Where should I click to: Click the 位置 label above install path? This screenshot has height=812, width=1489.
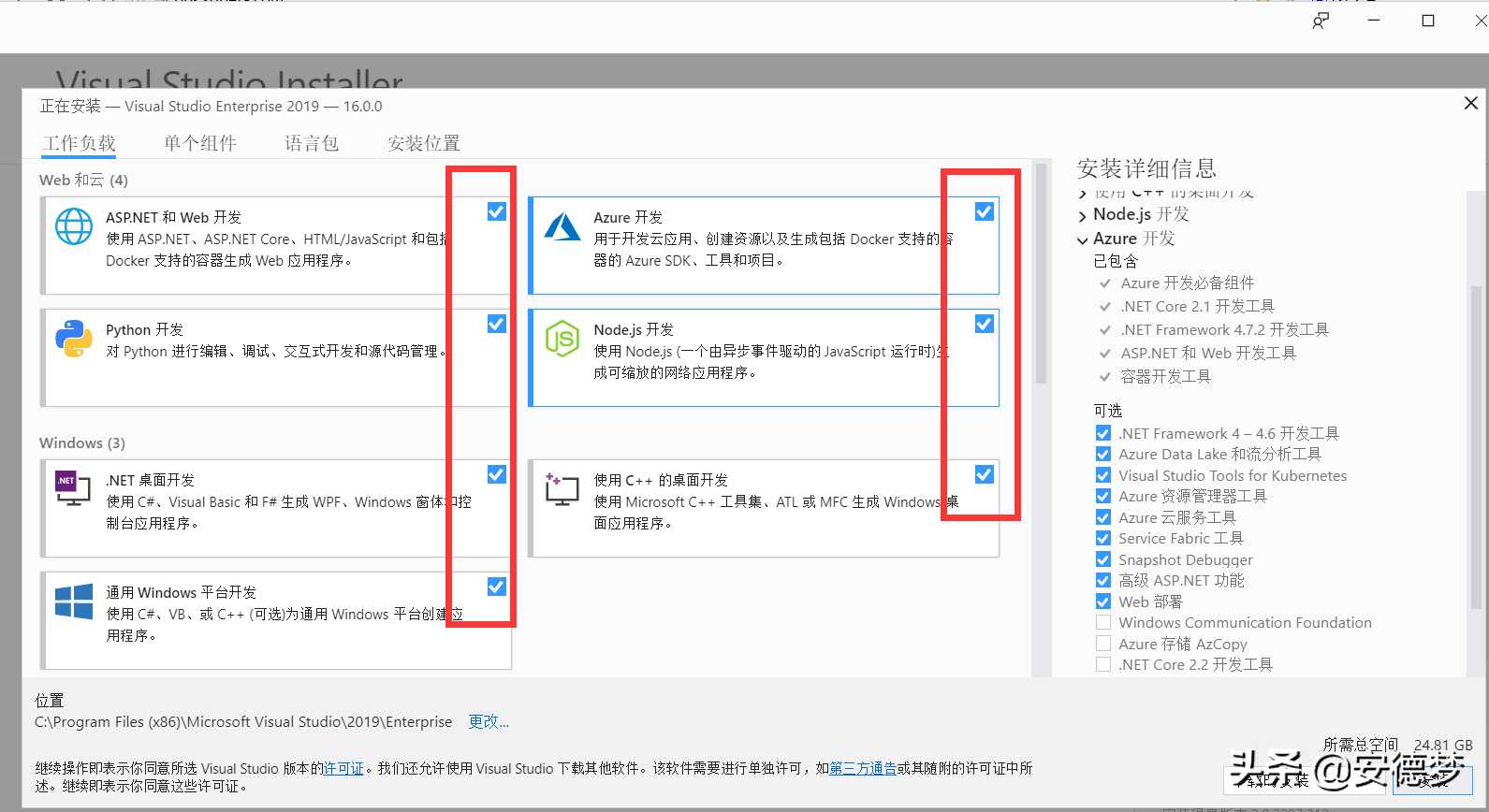(50, 700)
